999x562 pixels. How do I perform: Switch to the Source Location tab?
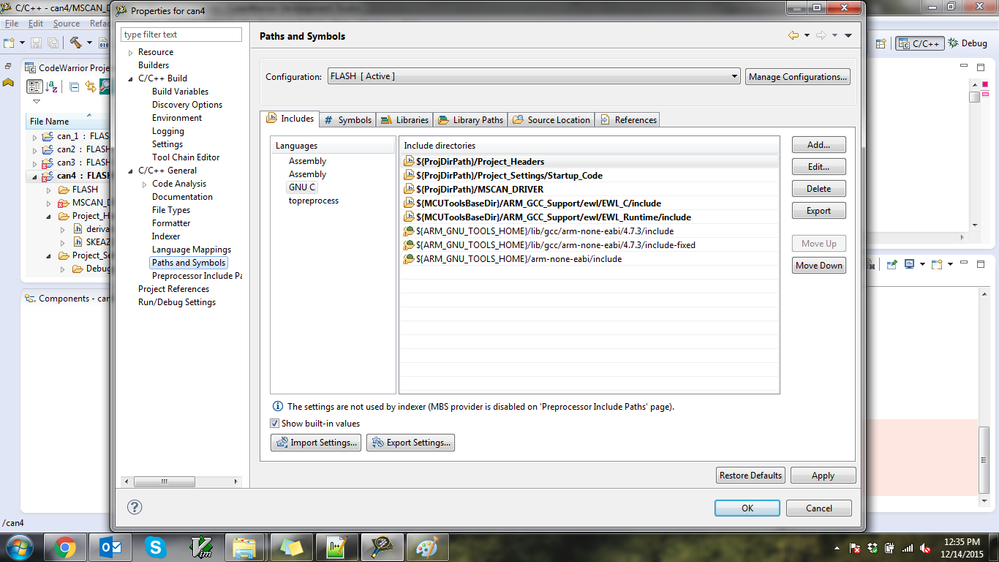552,120
